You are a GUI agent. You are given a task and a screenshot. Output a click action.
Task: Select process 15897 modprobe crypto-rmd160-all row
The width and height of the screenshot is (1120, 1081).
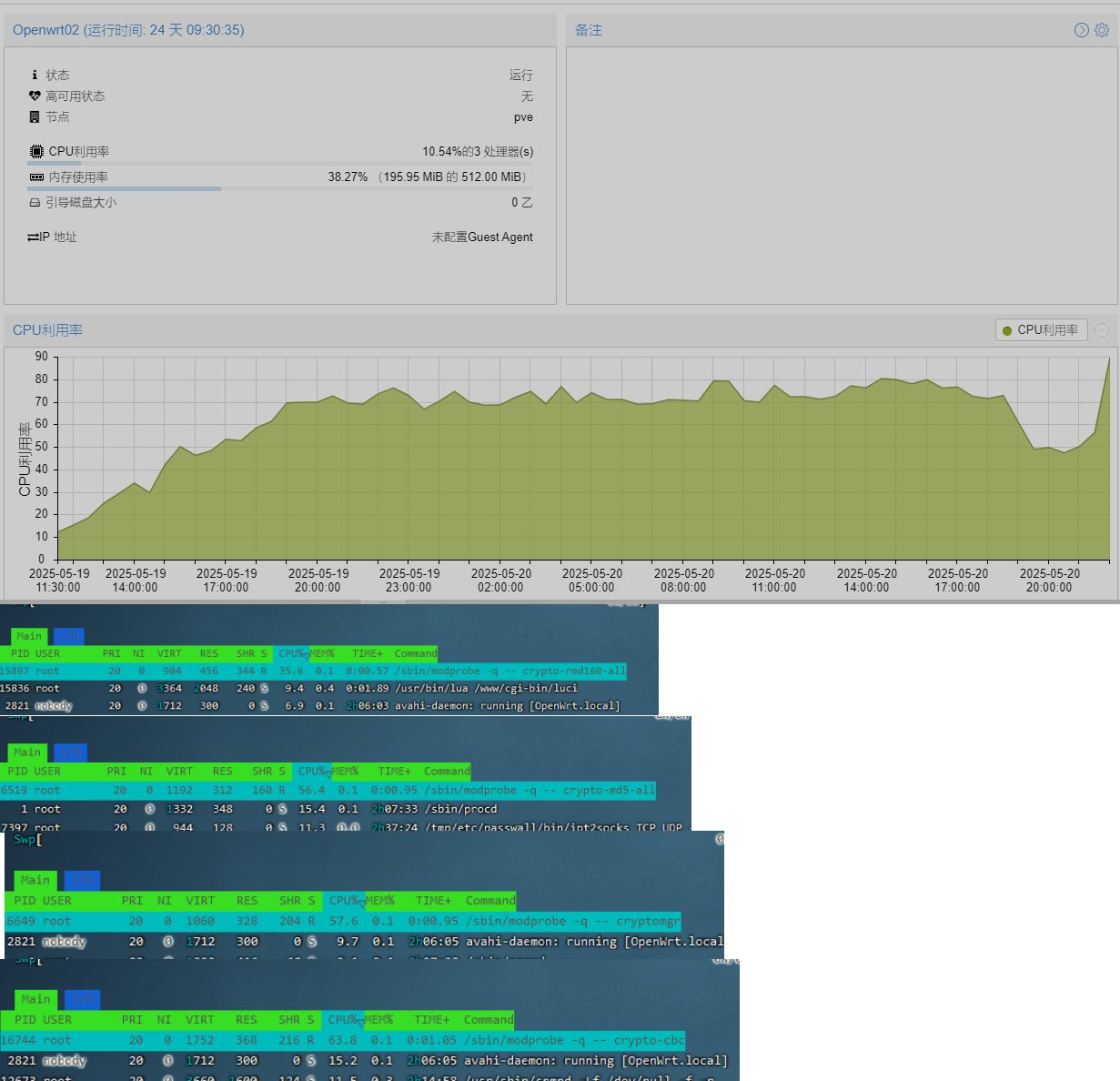tap(313, 671)
